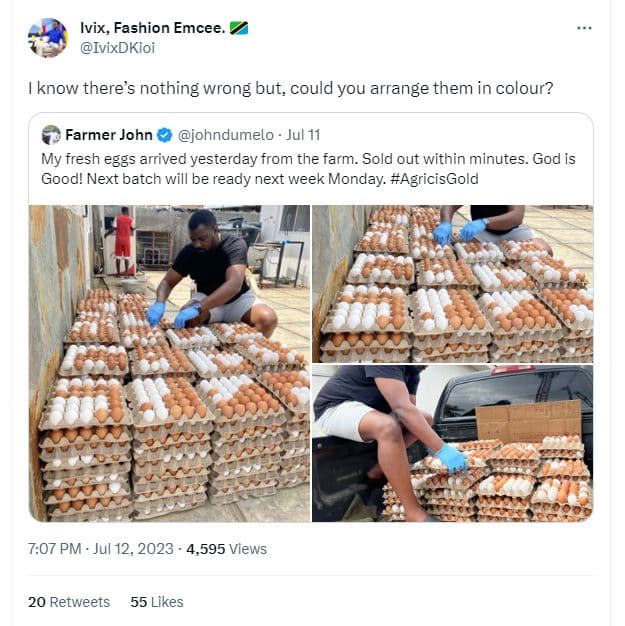Open the Farmer John display name
The width and height of the screenshot is (625, 626).
(110, 134)
